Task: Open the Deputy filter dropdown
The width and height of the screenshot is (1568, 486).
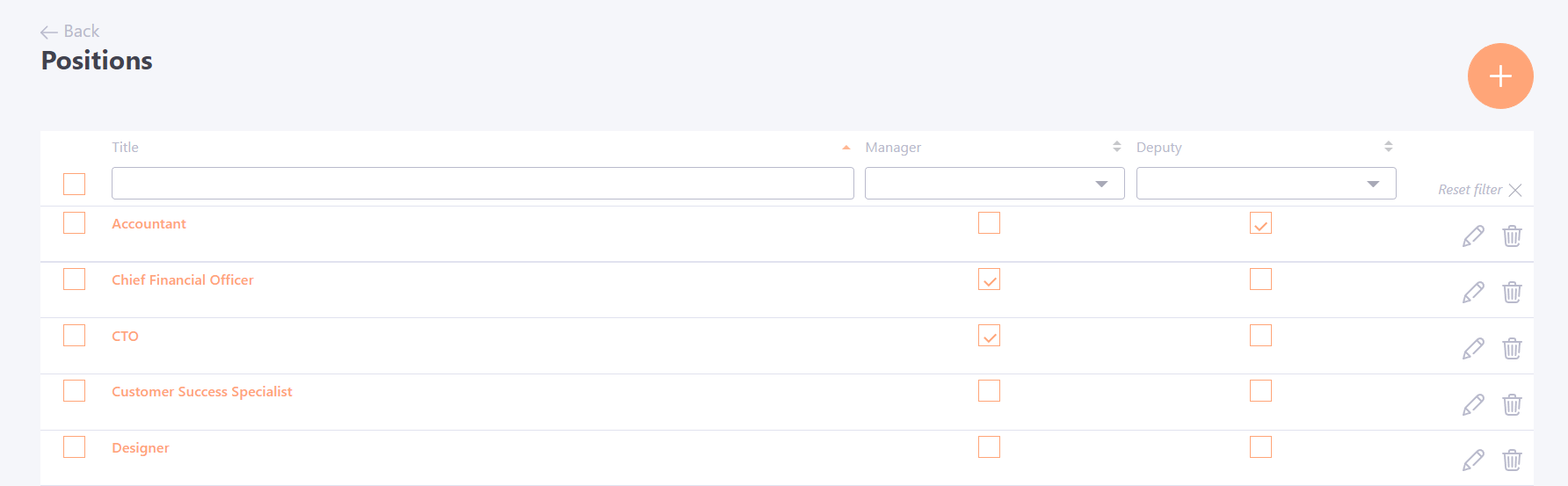Action: [1266, 184]
